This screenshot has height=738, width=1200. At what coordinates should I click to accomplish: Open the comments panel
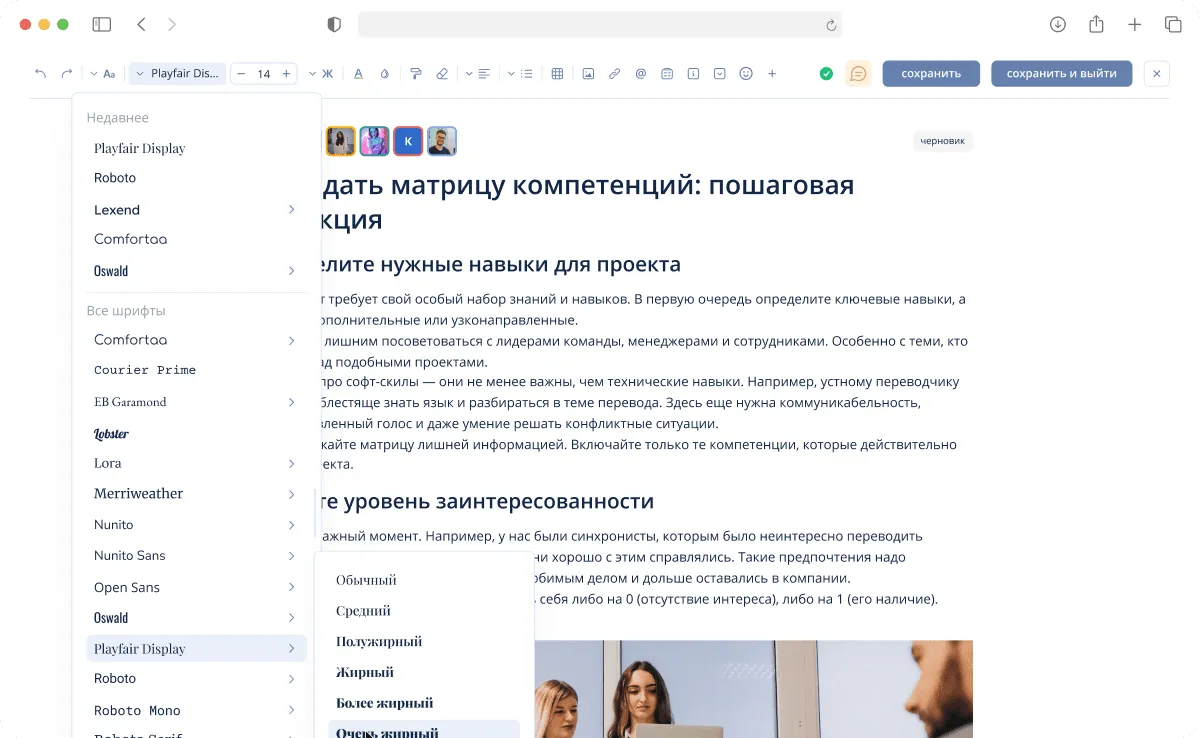tap(858, 73)
